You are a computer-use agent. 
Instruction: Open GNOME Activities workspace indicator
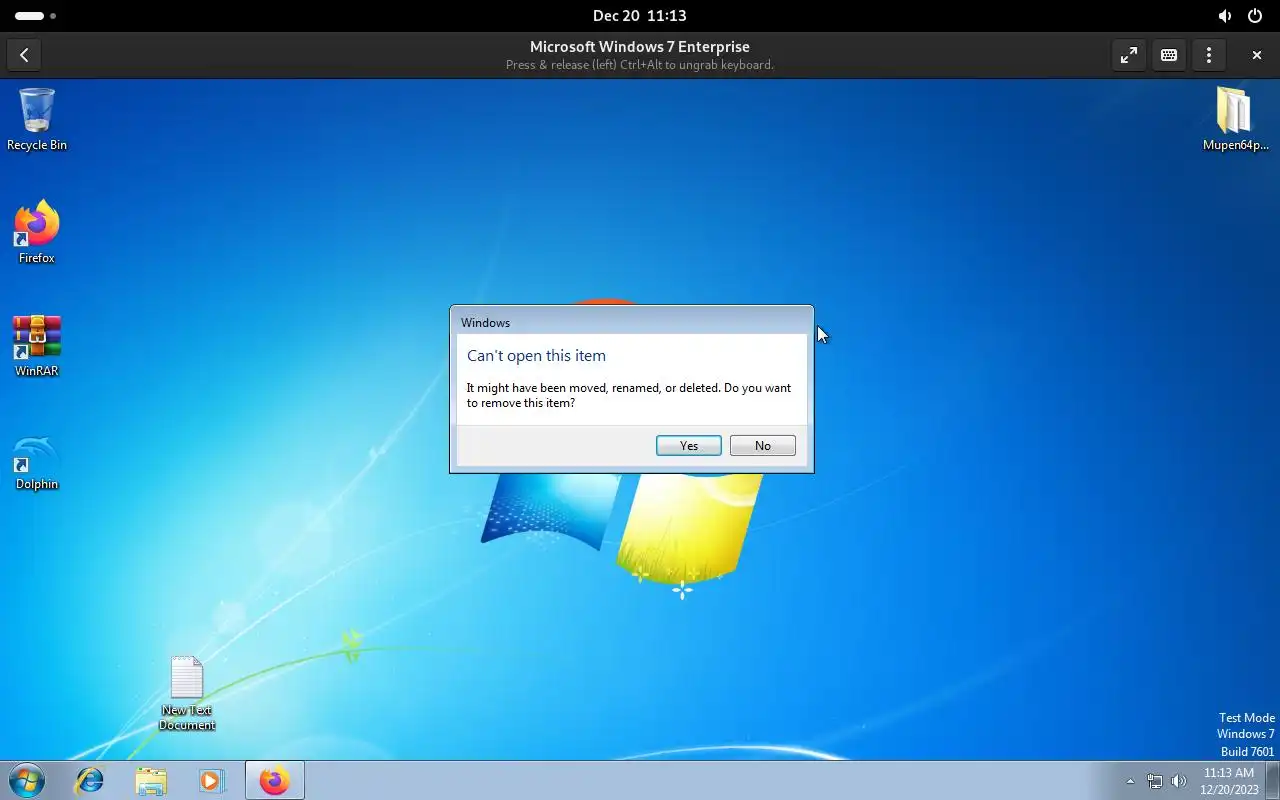[x=35, y=16]
